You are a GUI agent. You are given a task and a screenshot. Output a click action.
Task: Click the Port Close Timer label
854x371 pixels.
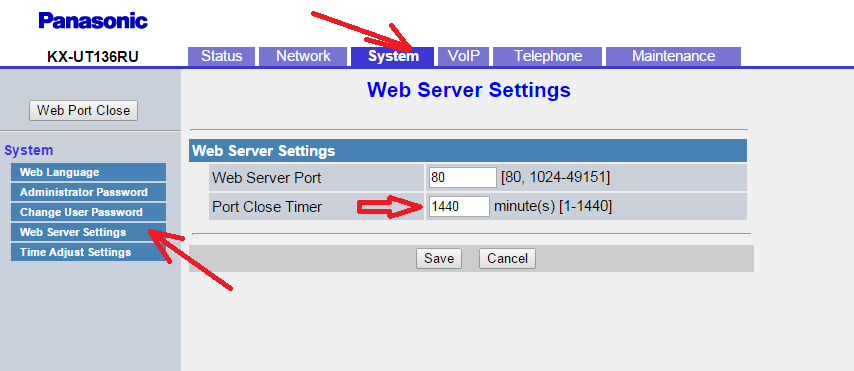coord(267,206)
